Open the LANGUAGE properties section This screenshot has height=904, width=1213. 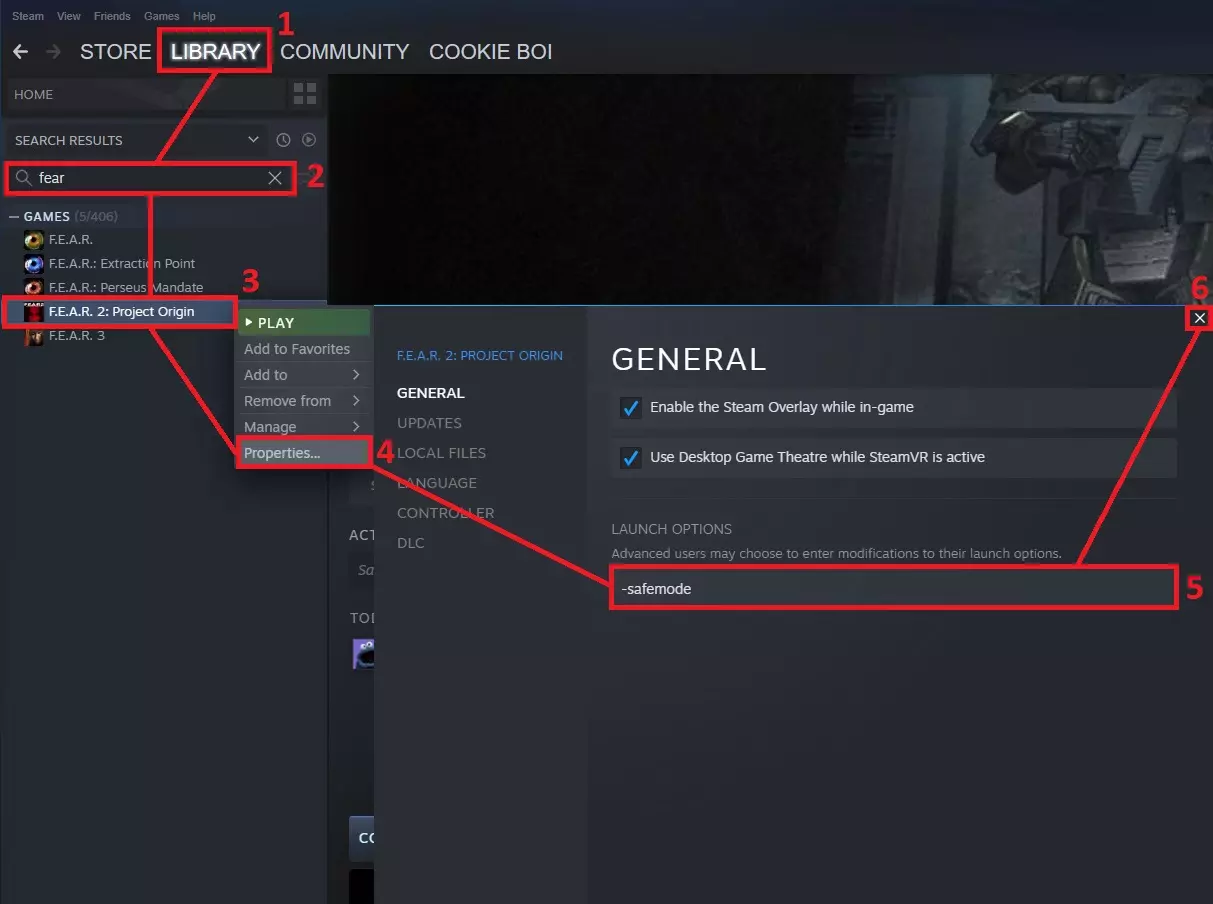437,483
